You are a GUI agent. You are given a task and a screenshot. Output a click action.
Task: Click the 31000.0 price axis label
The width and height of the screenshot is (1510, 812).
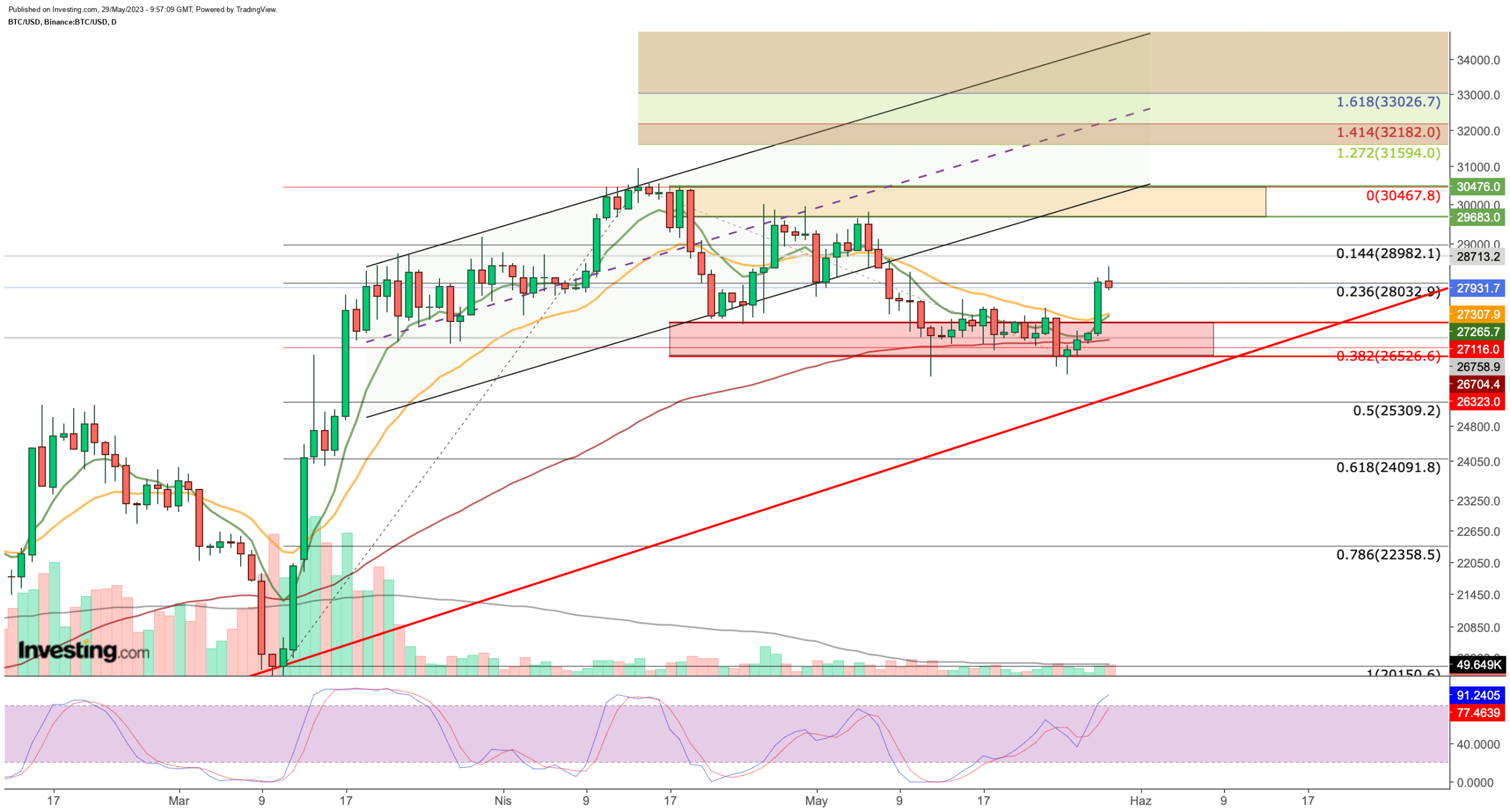click(x=1478, y=167)
